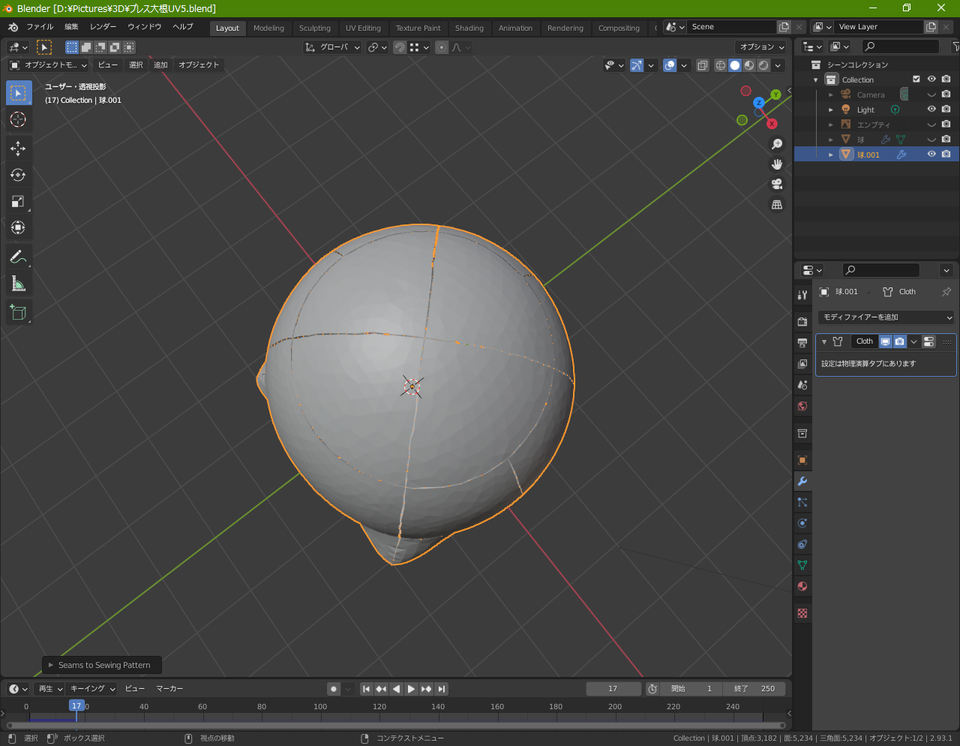
Task: Open the モディファイアーを追加 dropdown
Action: [885, 317]
